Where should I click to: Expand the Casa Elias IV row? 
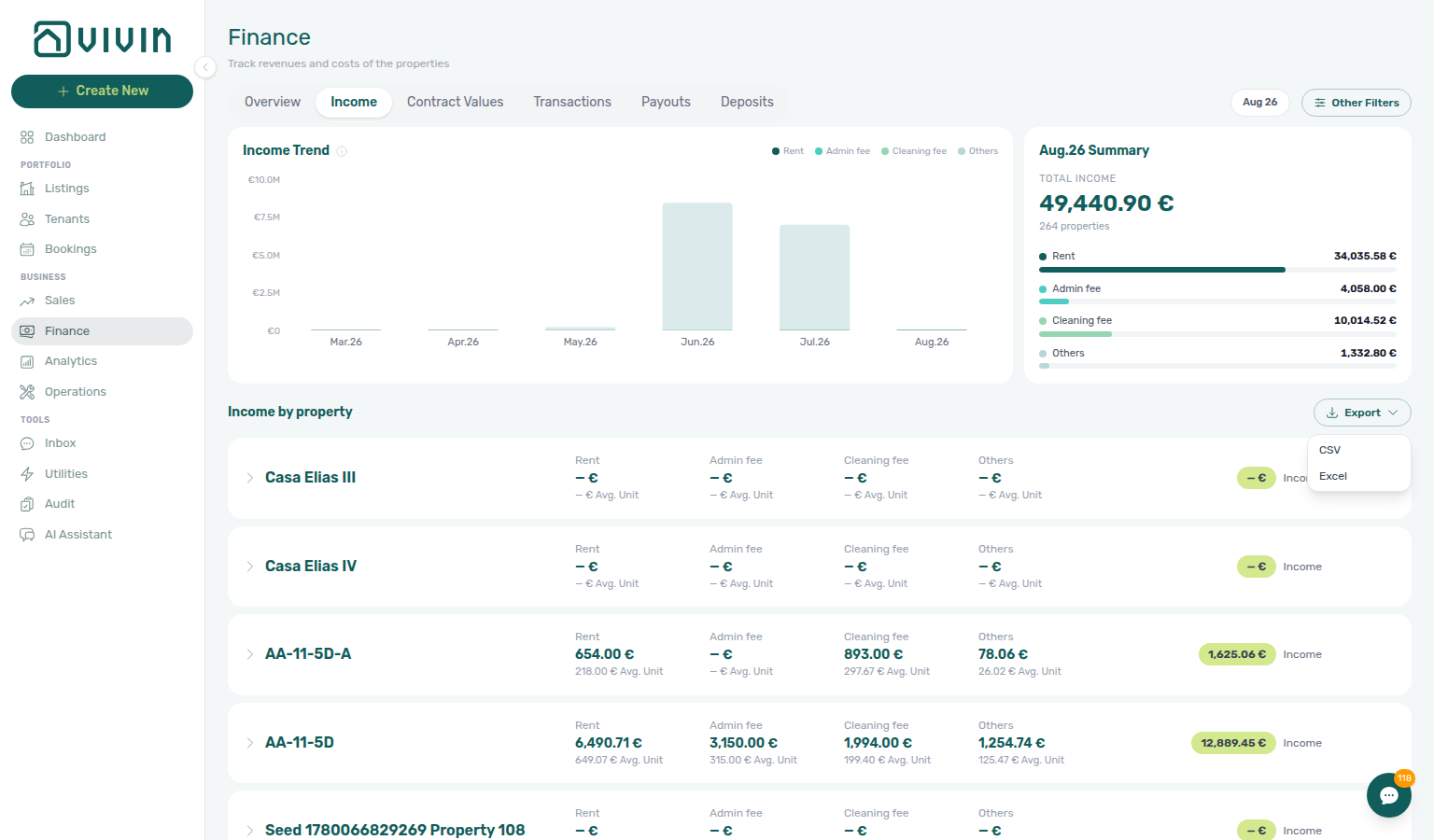point(250,567)
